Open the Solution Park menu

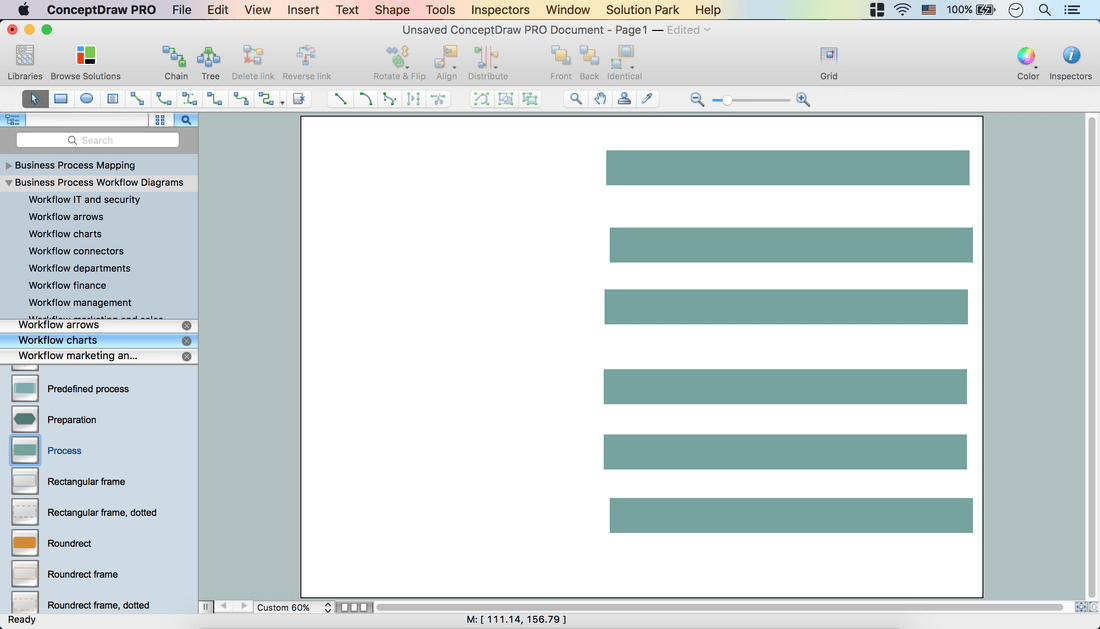643,10
